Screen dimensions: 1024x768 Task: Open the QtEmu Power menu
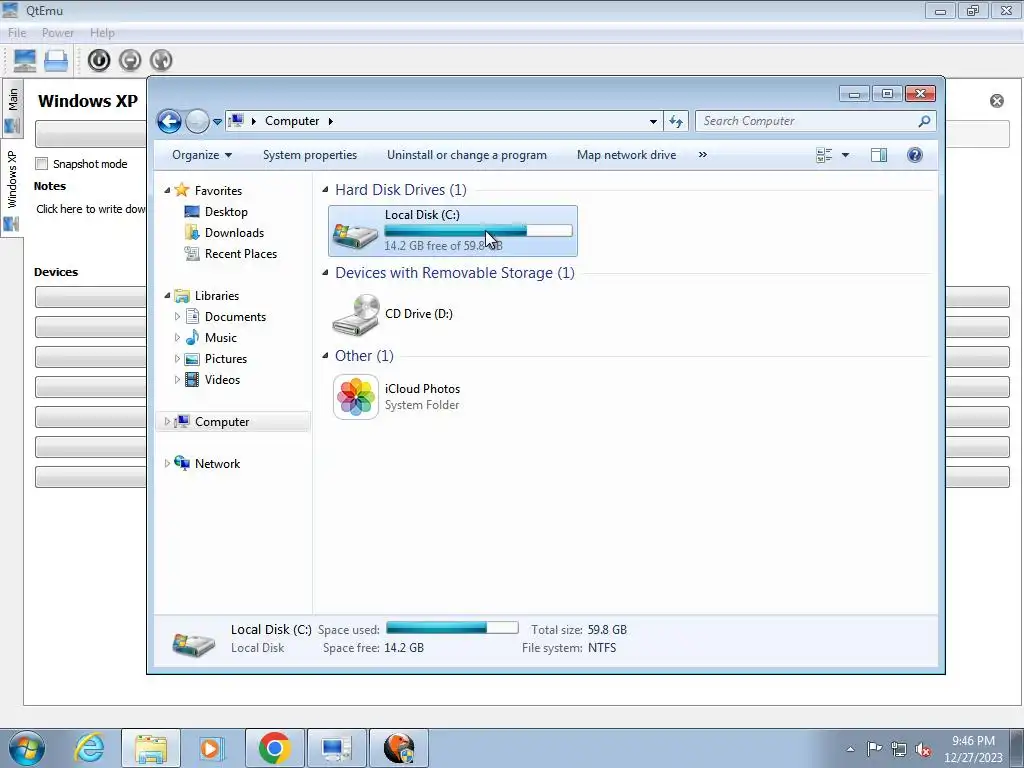[57, 33]
